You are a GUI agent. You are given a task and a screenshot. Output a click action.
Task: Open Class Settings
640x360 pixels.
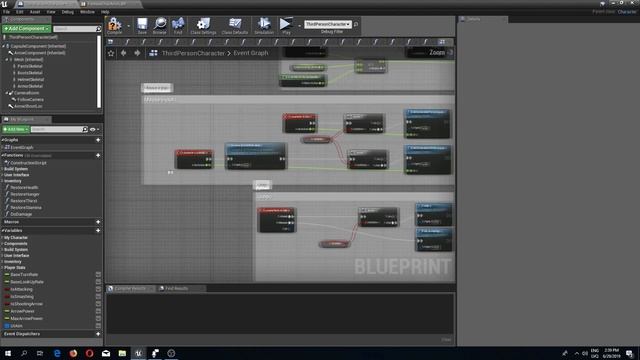[203, 25]
